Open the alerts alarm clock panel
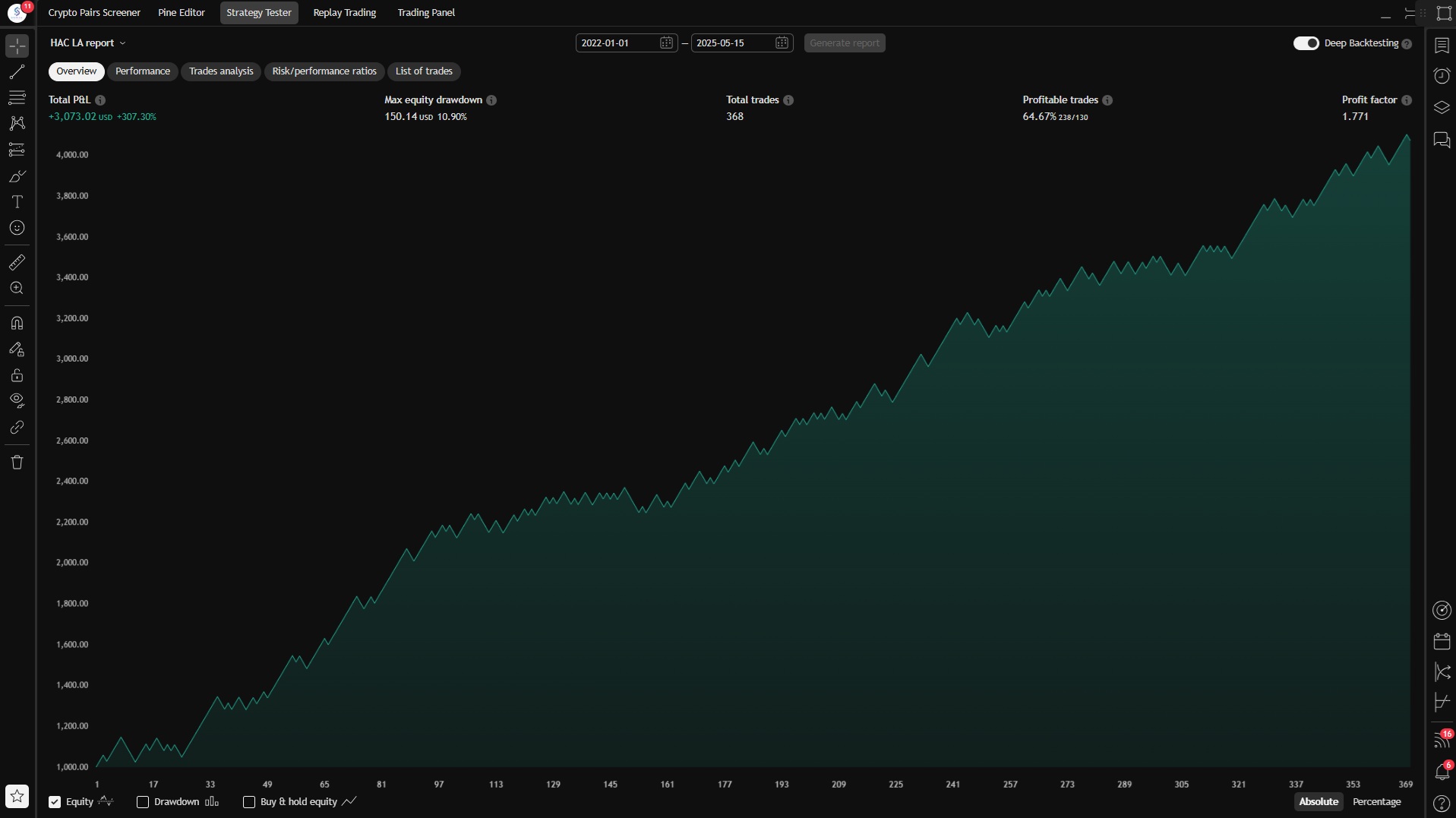 [1441, 75]
